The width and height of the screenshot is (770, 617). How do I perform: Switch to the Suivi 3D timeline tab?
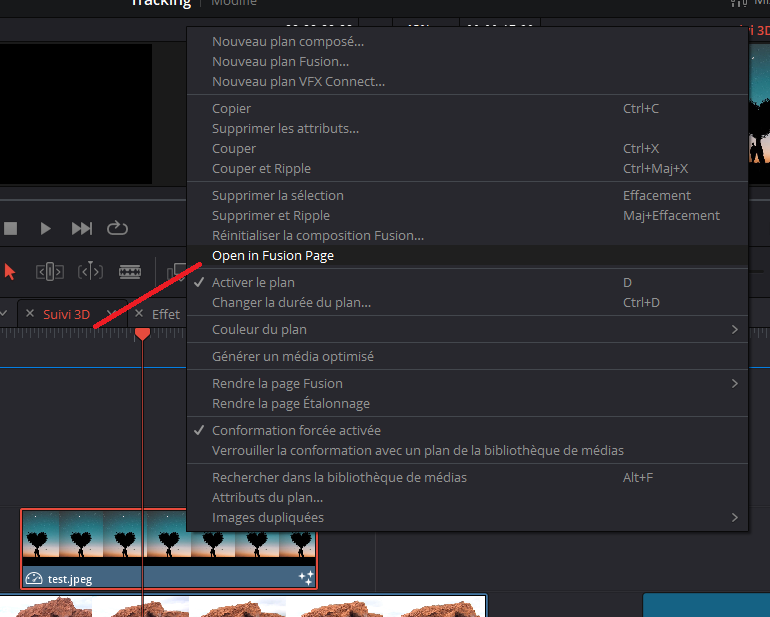click(x=66, y=314)
